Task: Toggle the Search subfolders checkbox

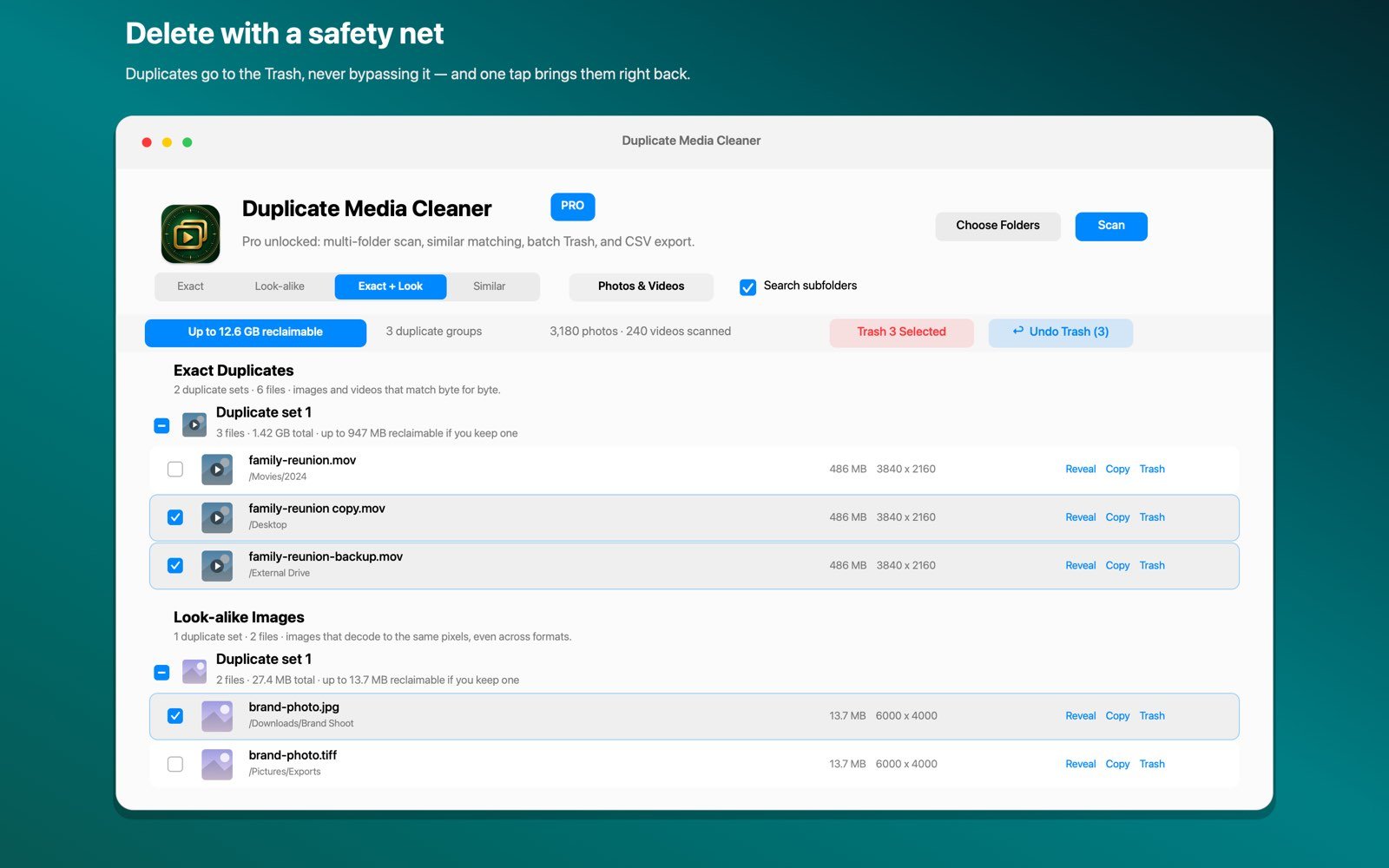Action: 747,287
